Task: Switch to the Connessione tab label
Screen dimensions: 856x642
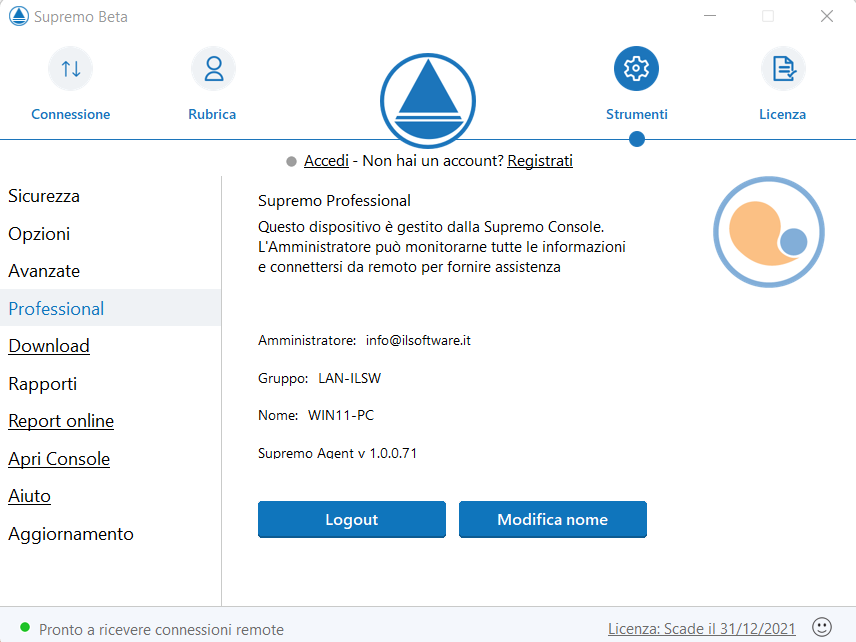Action: 70,114
